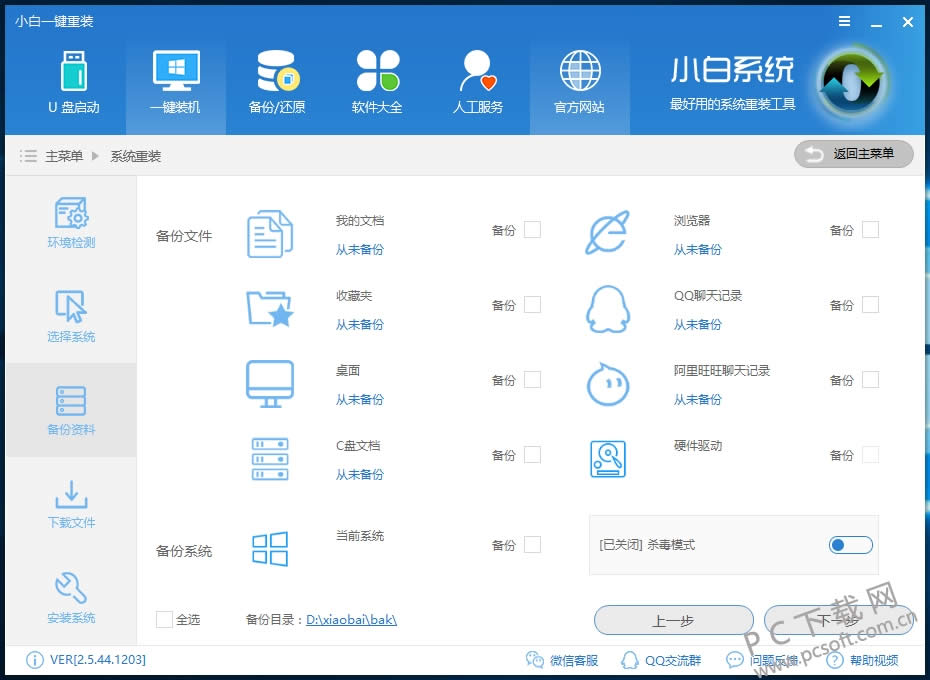
Task: Check the 浏览器 backup checkbox
Action: click(x=870, y=230)
